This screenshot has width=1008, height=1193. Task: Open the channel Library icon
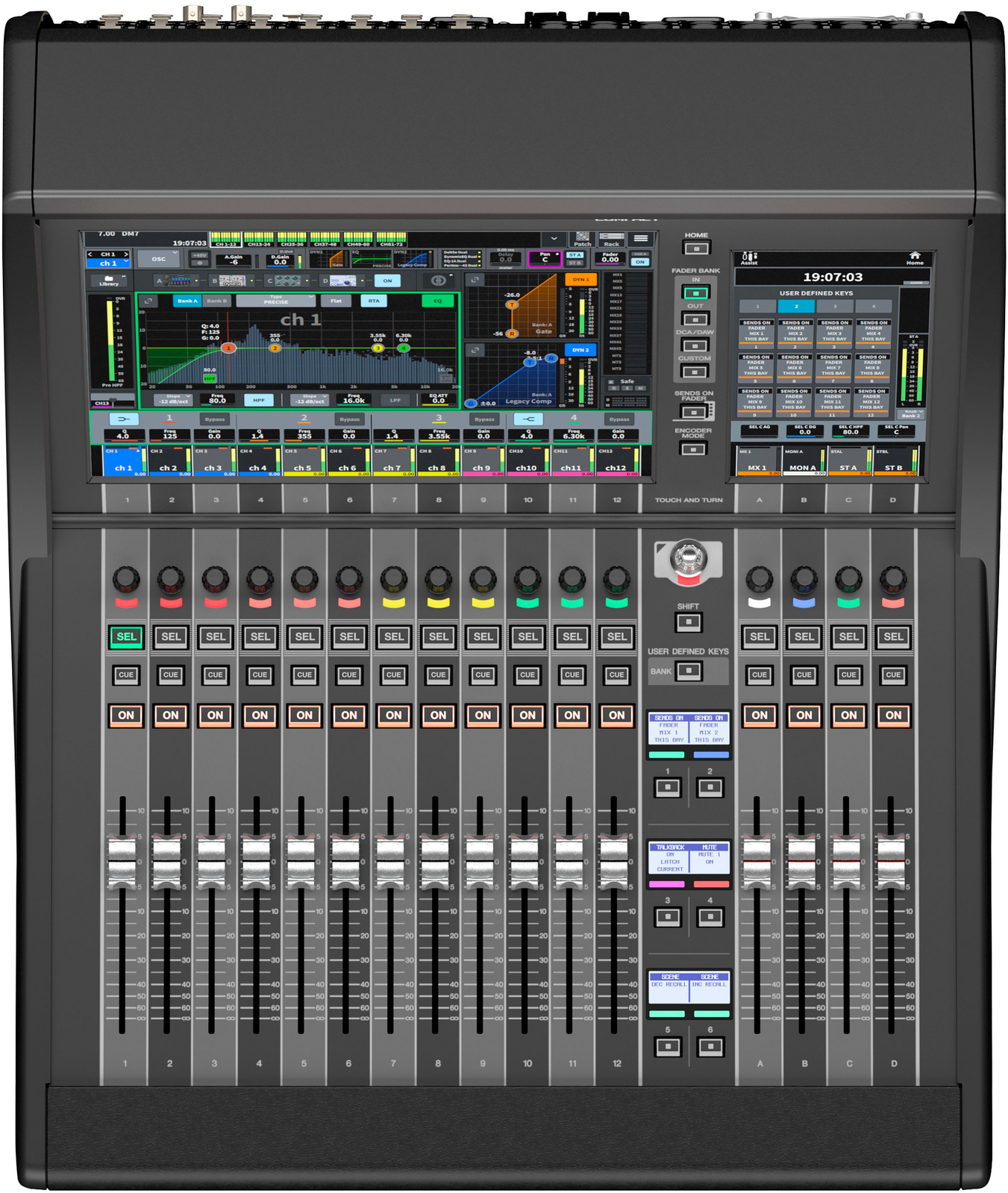(109, 281)
